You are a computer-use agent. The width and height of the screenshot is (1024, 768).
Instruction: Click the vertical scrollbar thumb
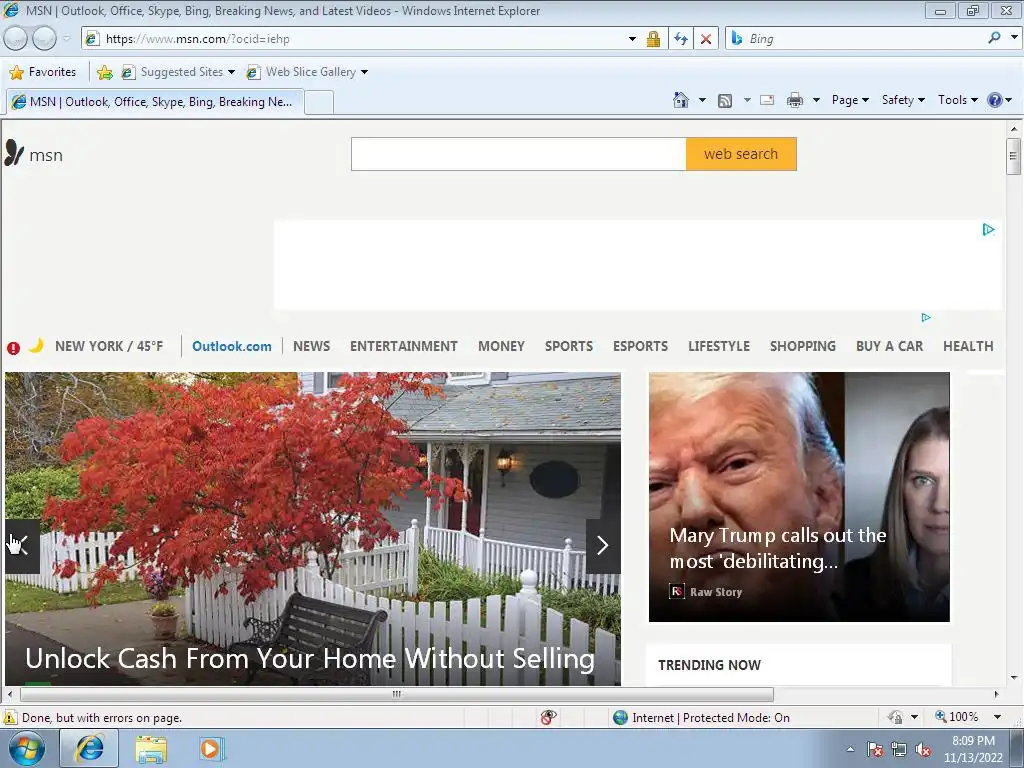(1013, 156)
